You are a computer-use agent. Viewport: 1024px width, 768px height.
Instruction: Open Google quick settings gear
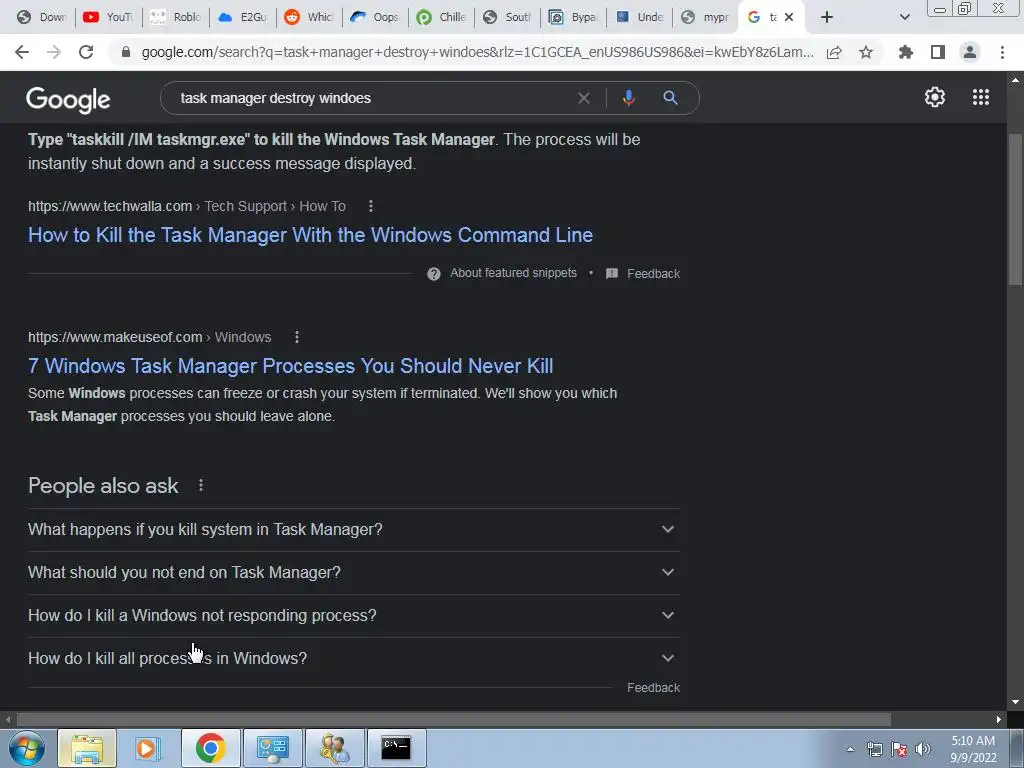pos(935,97)
